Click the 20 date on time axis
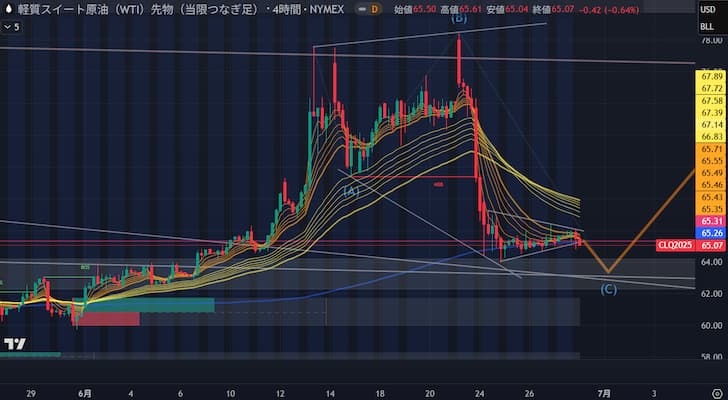 [430, 394]
